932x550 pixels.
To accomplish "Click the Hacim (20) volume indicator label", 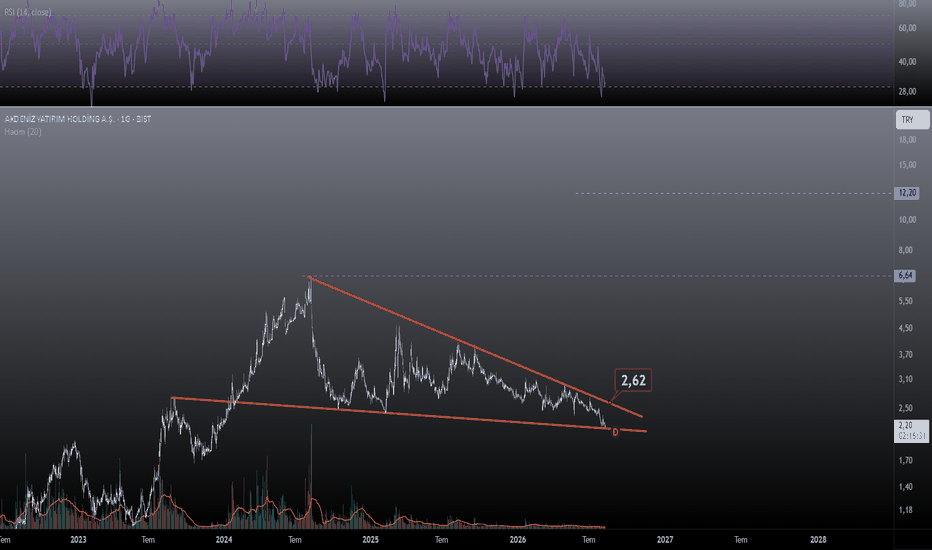I will tap(23, 131).
